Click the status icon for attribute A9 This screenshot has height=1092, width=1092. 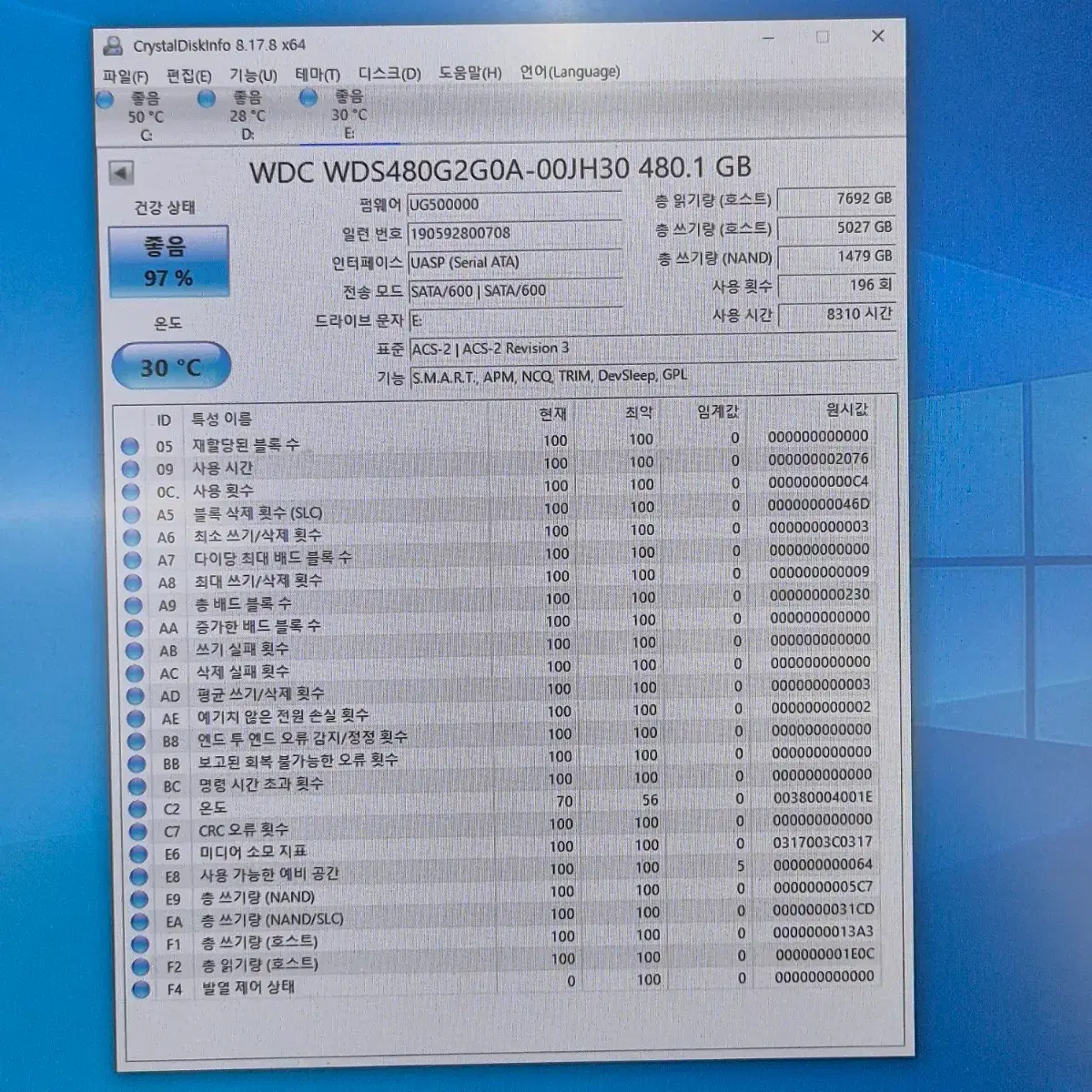click(134, 605)
